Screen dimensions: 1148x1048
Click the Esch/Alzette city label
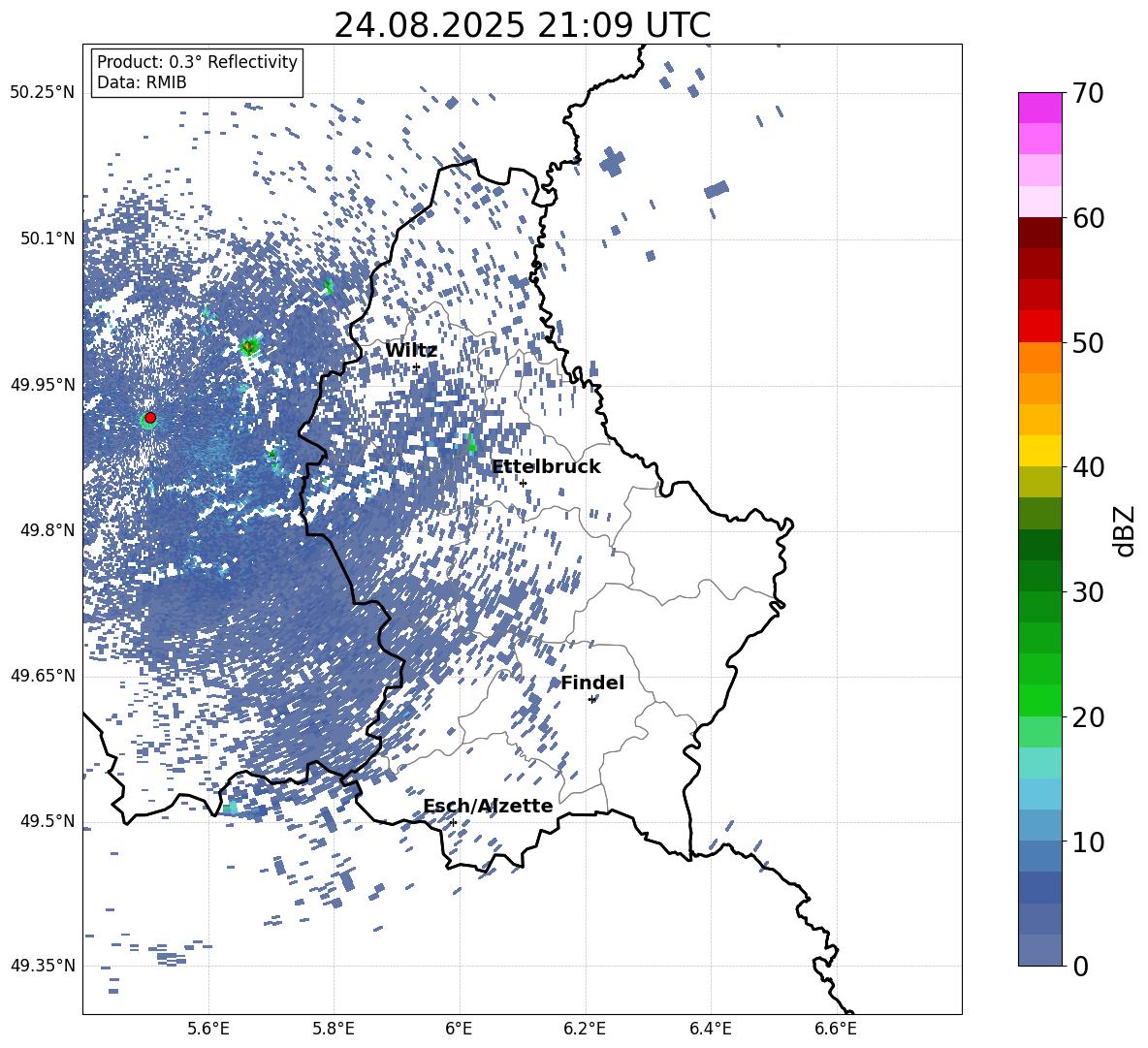[x=488, y=806]
